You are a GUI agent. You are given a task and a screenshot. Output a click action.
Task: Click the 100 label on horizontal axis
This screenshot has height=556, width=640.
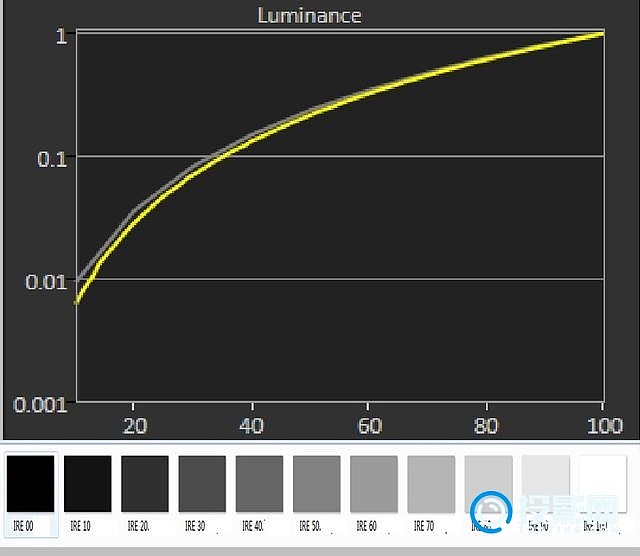[x=601, y=425]
